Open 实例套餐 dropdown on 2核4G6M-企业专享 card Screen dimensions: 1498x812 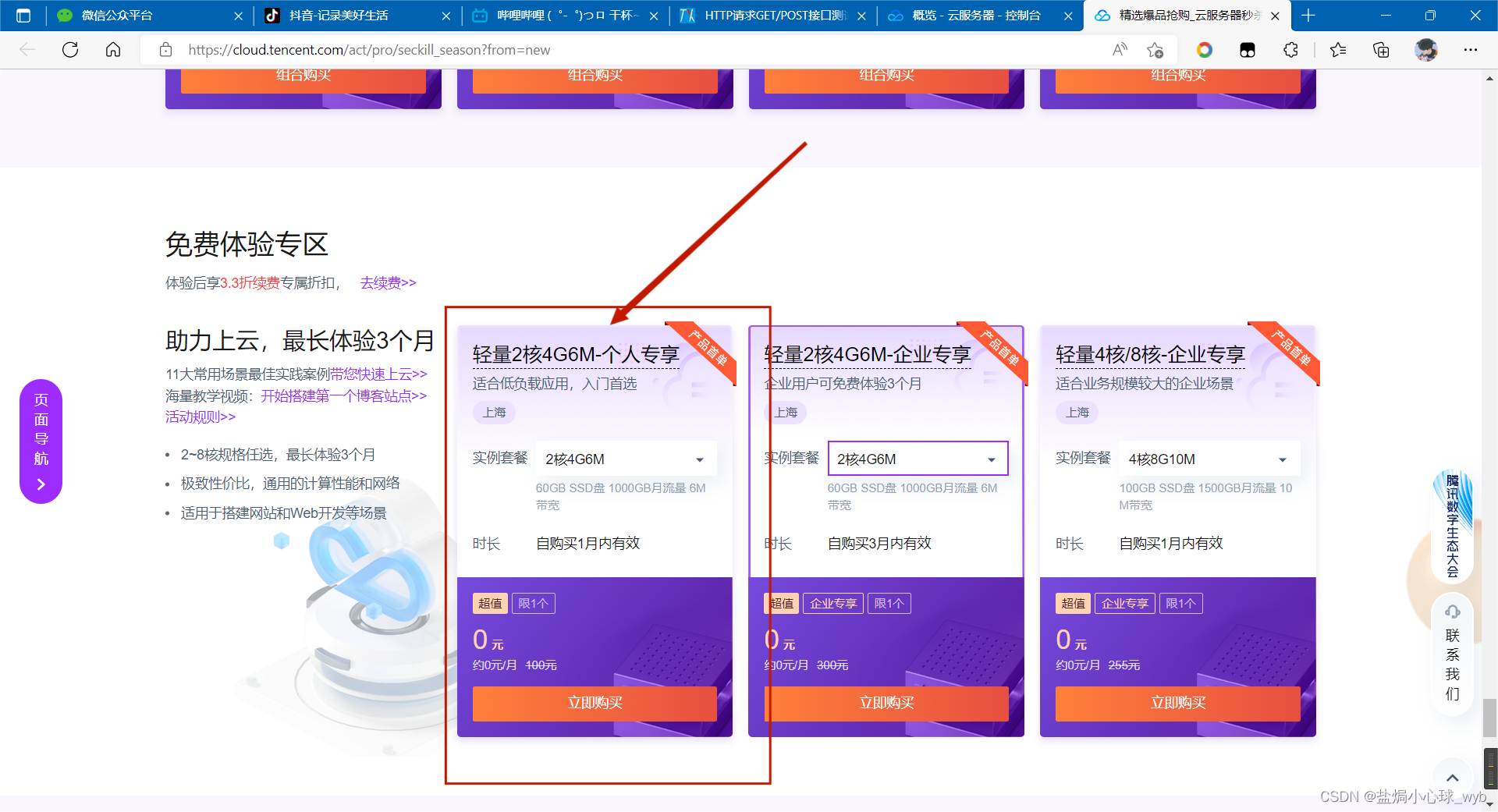point(918,459)
